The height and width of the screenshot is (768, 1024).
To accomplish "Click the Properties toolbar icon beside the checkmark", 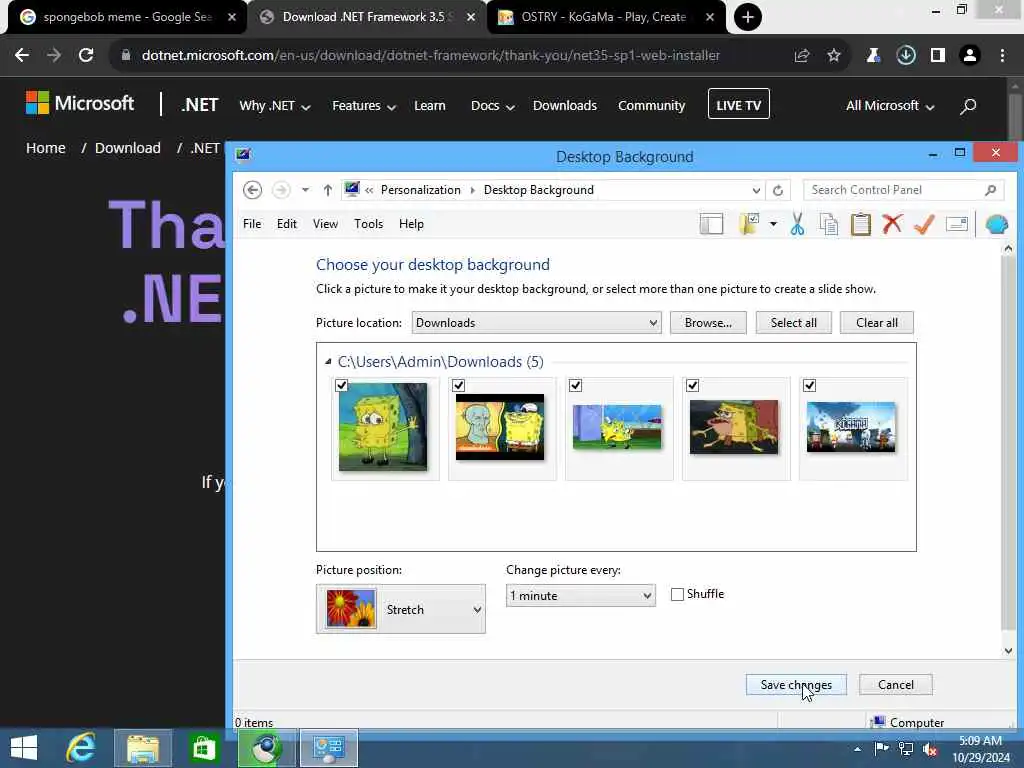I will 957,224.
